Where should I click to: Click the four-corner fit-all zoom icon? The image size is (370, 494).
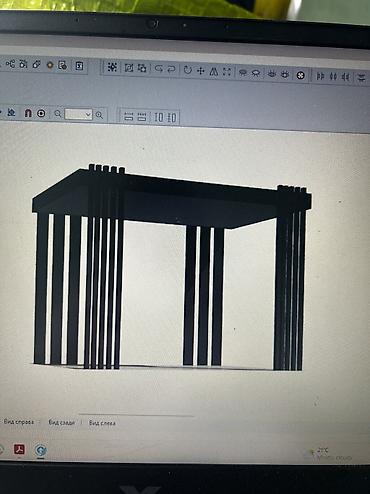point(227,72)
